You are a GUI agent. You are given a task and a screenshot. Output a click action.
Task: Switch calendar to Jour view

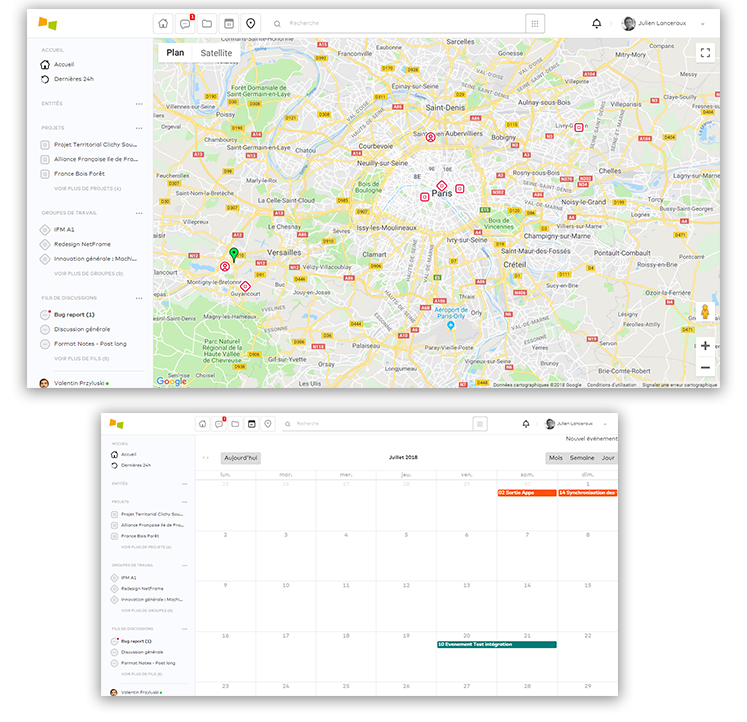coord(607,458)
